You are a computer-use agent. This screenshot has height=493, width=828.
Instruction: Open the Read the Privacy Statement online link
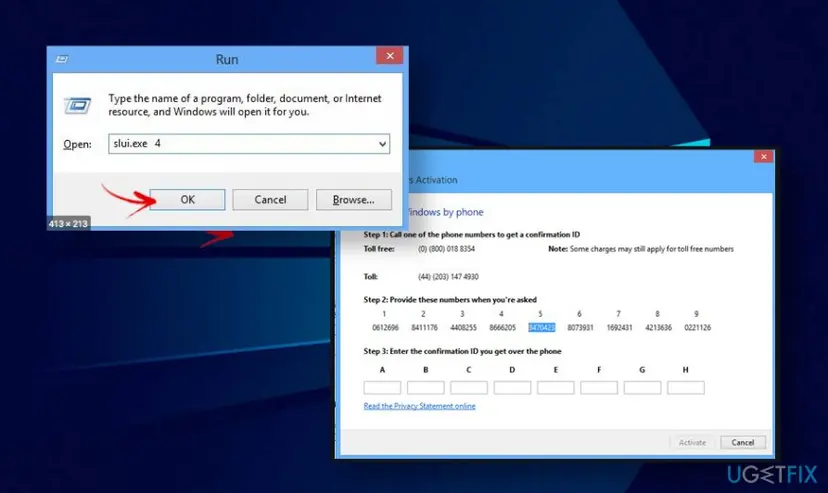(x=419, y=406)
